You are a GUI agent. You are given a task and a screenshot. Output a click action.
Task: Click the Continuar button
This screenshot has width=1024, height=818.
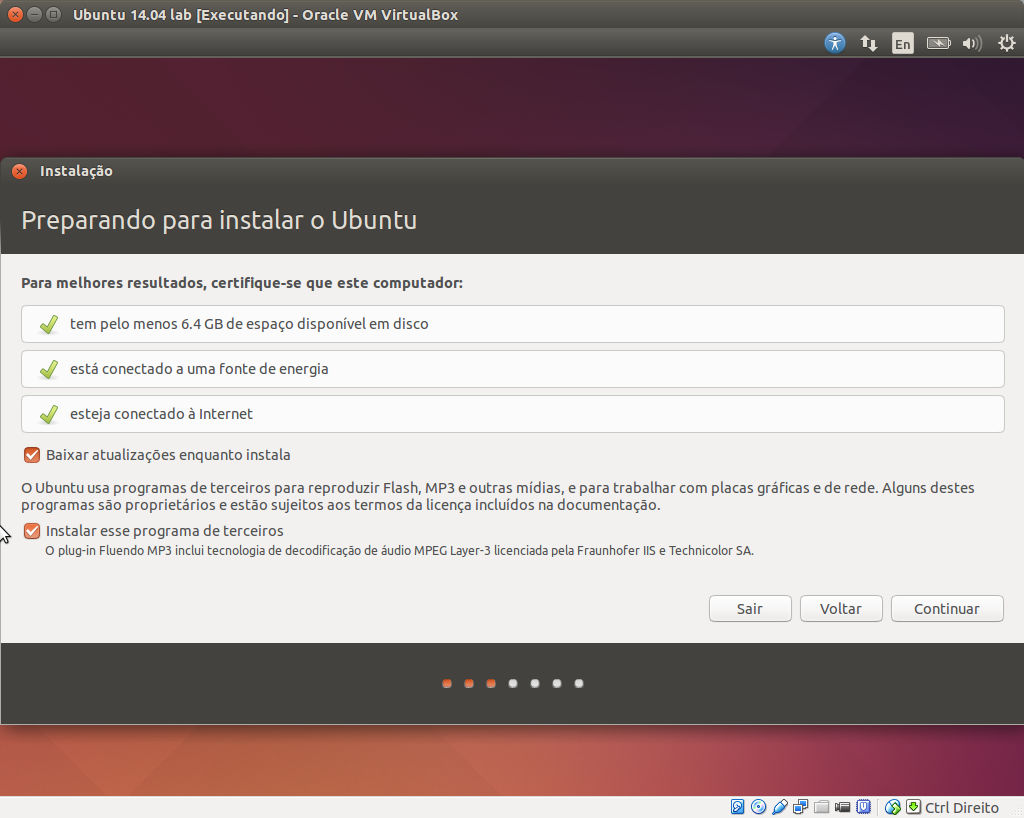click(x=947, y=608)
